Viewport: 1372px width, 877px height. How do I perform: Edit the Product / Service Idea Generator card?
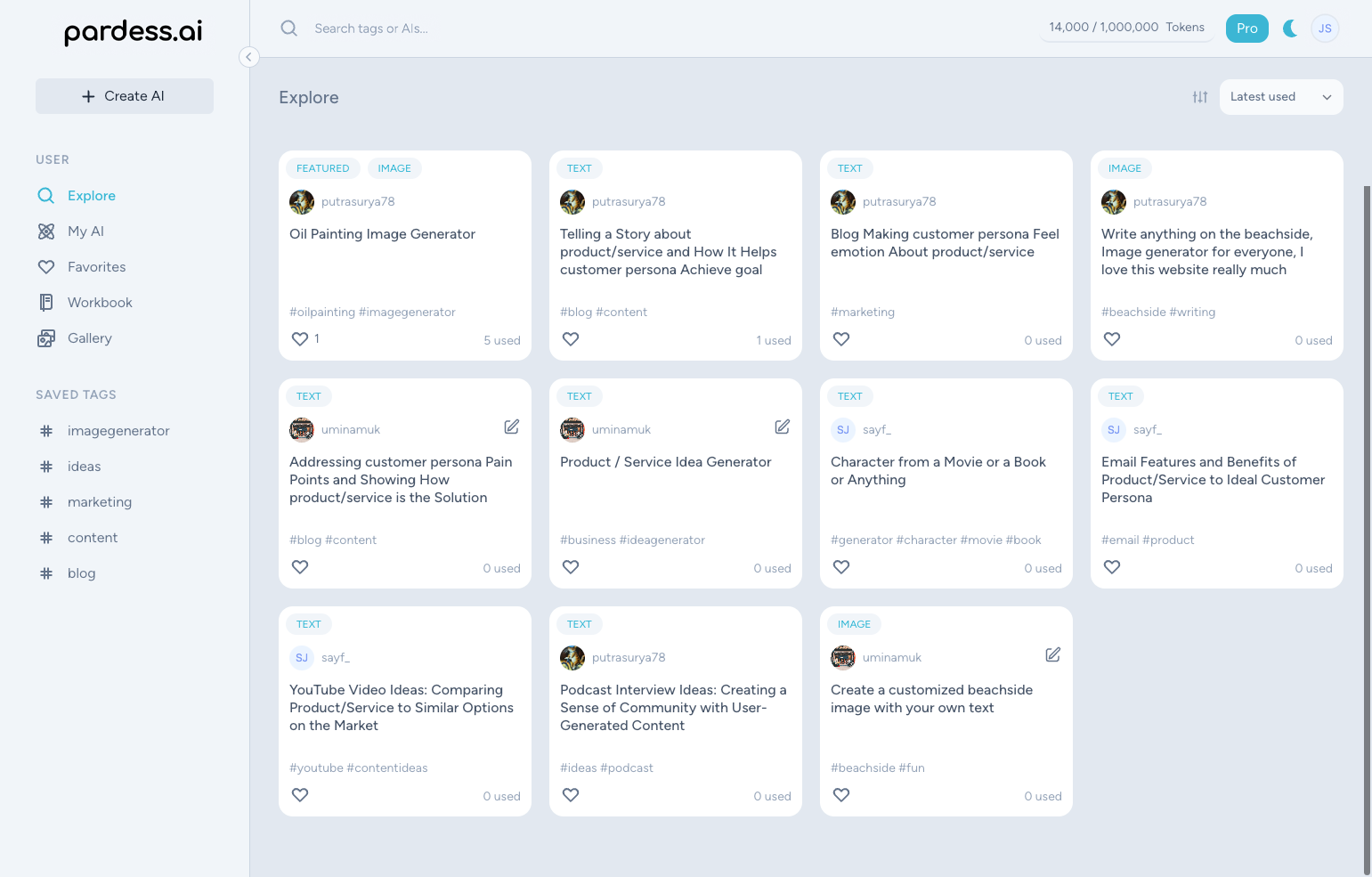tap(782, 427)
